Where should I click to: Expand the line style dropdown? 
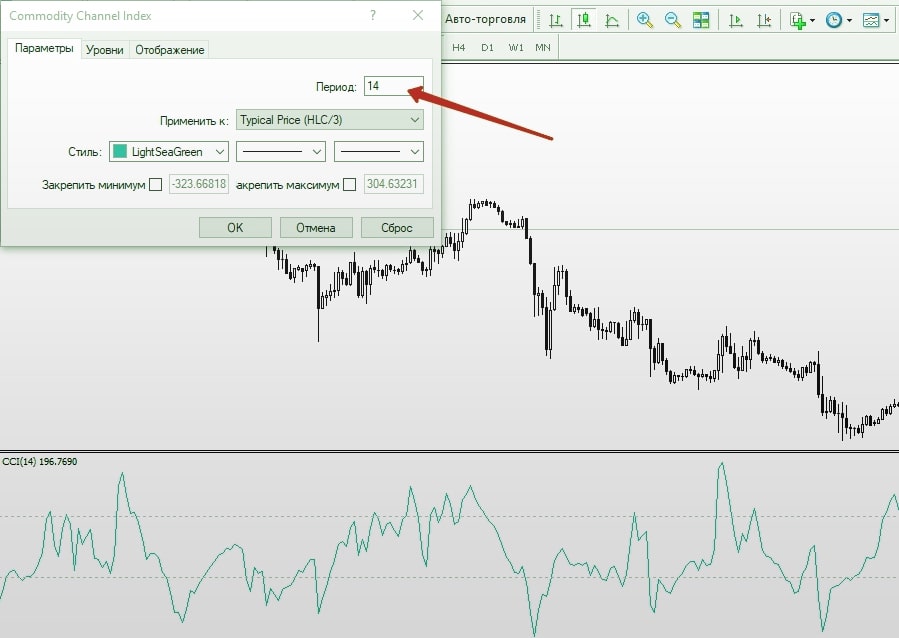pos(281,152)
